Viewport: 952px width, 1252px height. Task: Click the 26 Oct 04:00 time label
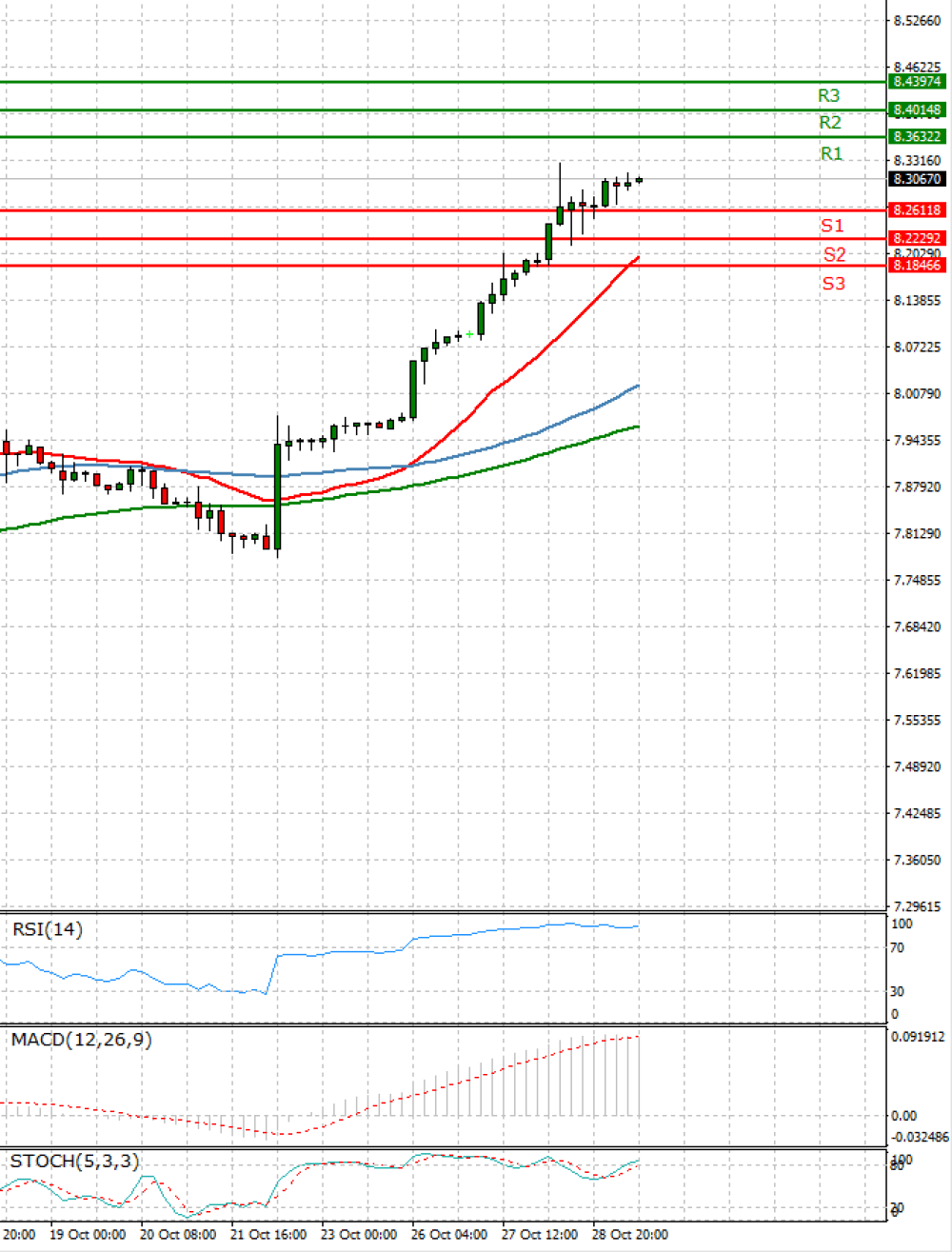(x=449, y=1234)
